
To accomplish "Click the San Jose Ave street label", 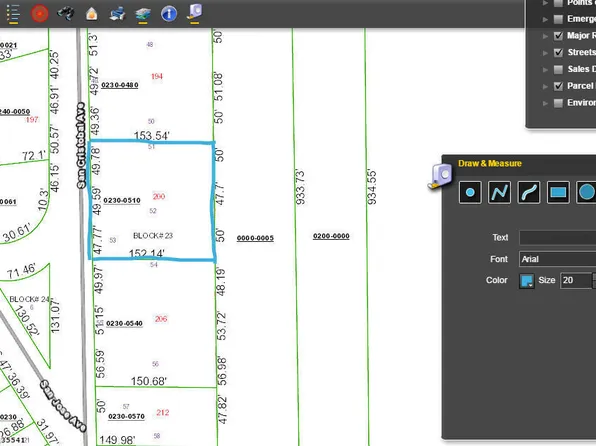I will click(x=63, y=406).
